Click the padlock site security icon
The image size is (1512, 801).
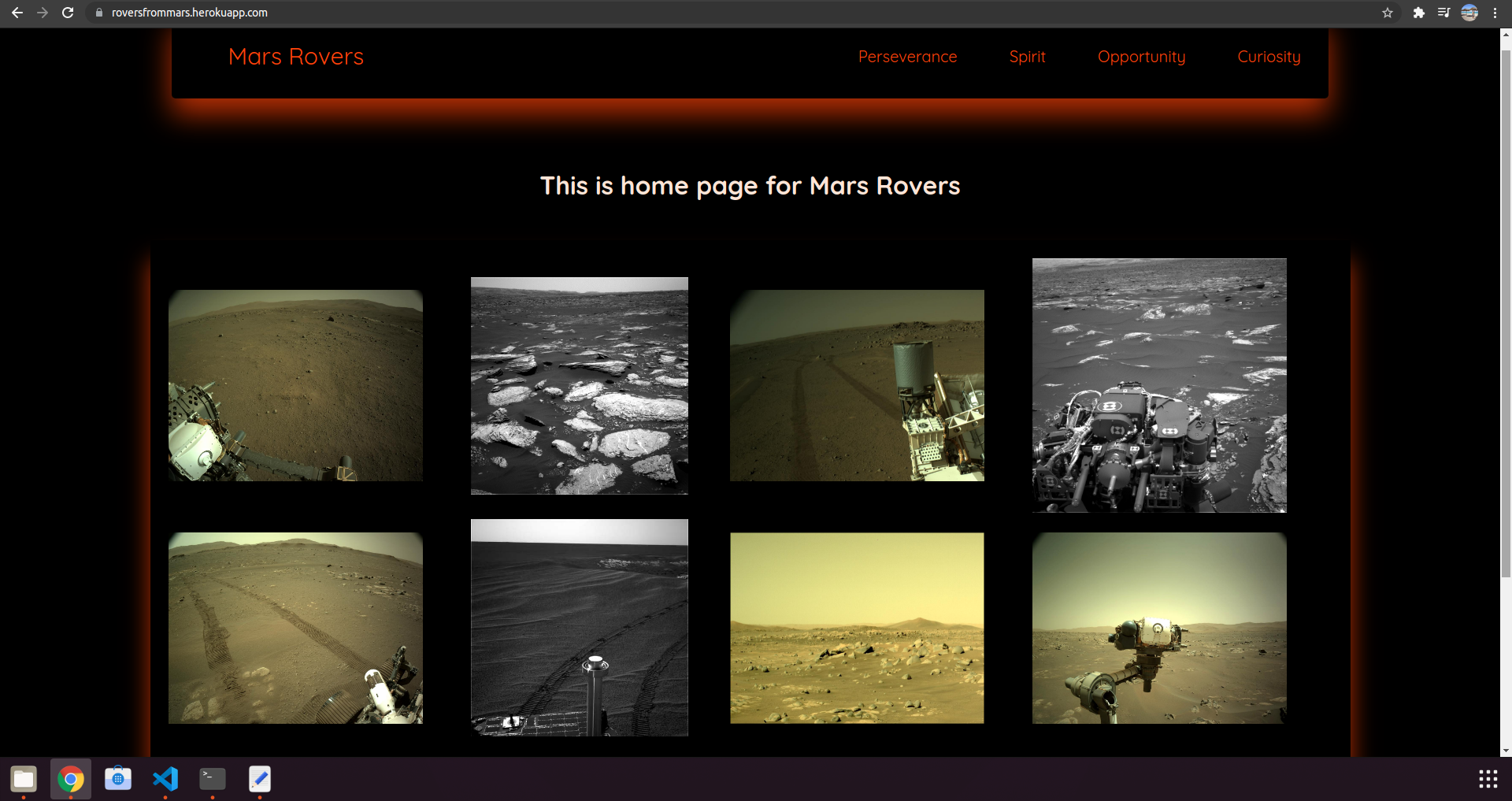99,13
